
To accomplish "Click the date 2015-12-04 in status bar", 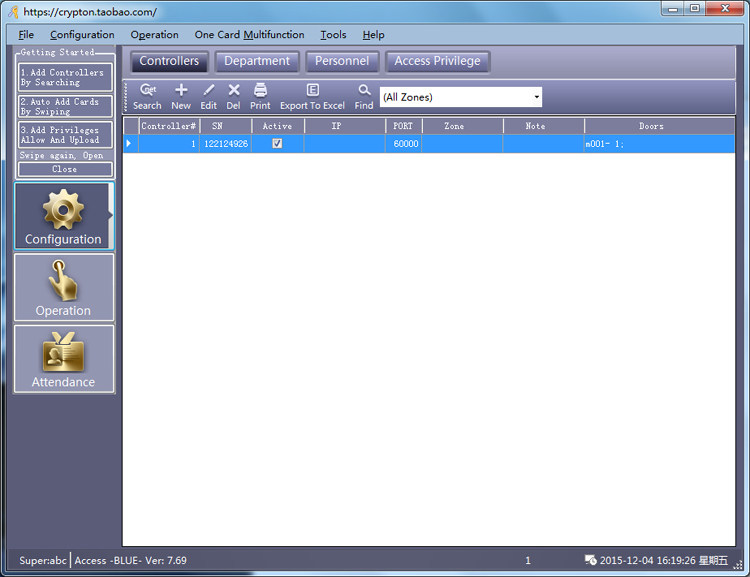I will [x=627, y=560].
